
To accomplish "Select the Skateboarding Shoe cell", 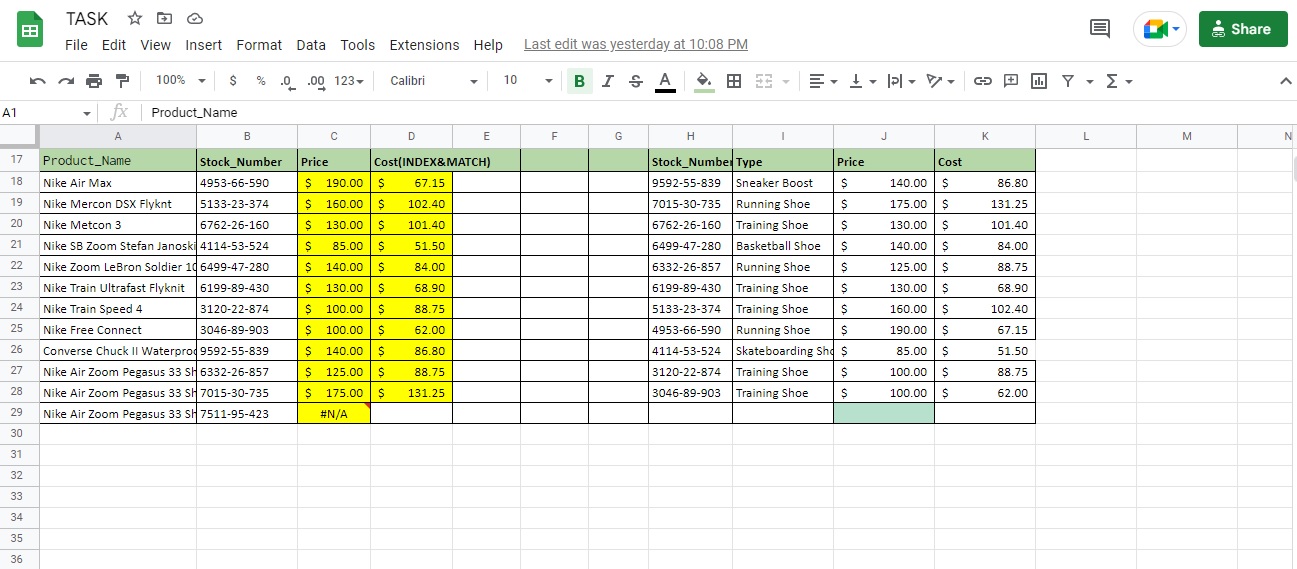I will [783, 350].
